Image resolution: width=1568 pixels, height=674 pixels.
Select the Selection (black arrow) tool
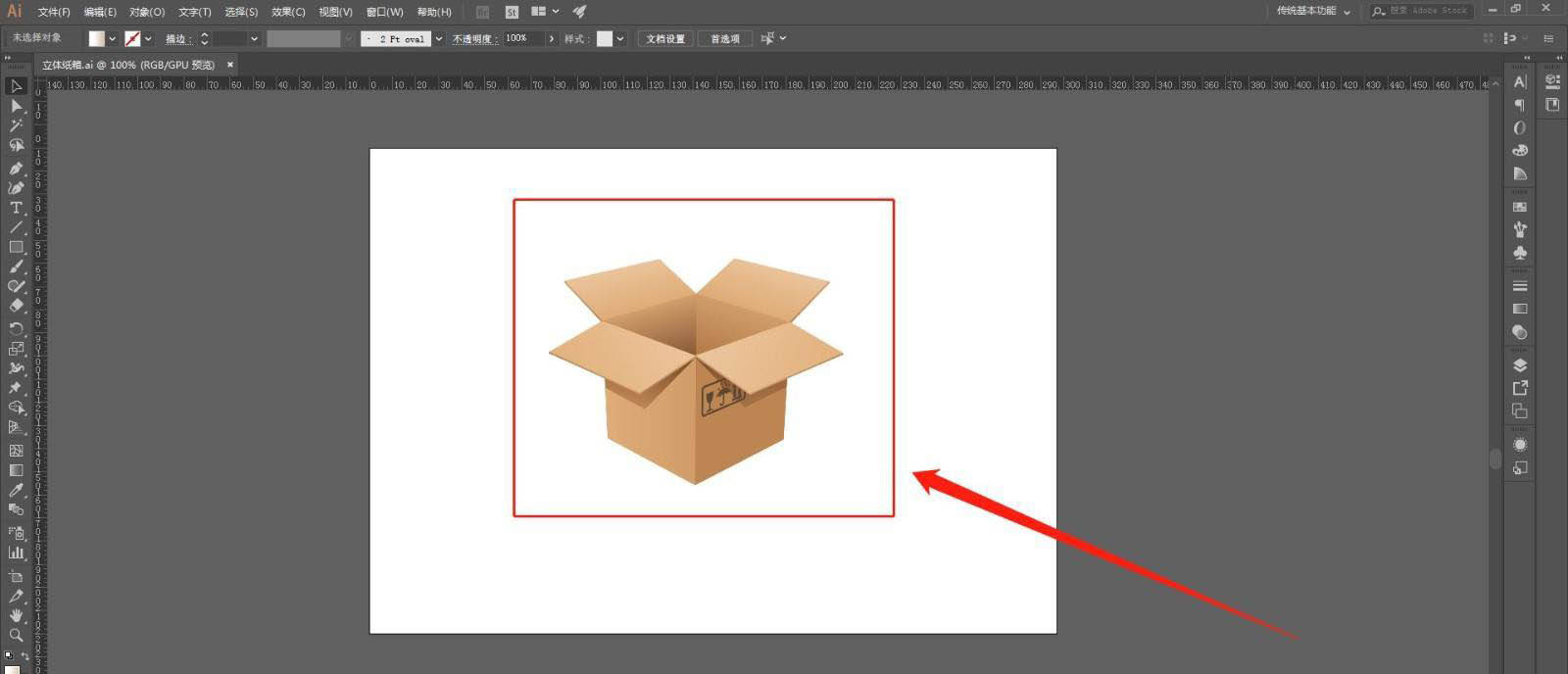(x=16, y=86)
